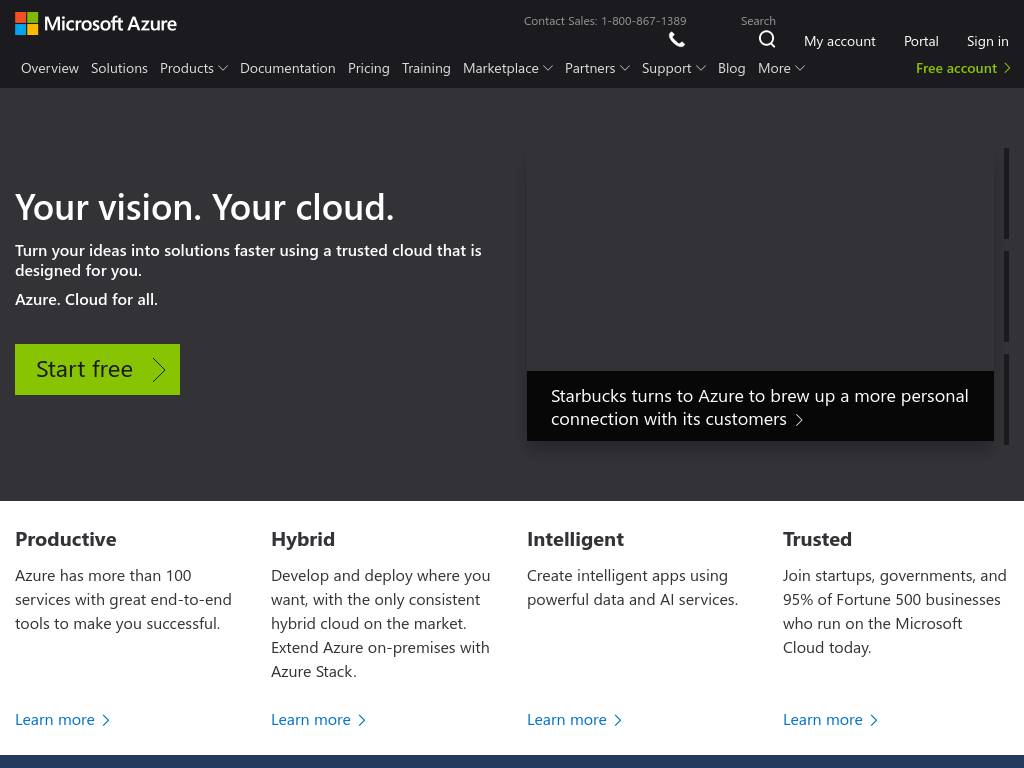Screen dimensions: 1024x768
Task: Open search with the magnifier icon
Action: coord(767,40)
